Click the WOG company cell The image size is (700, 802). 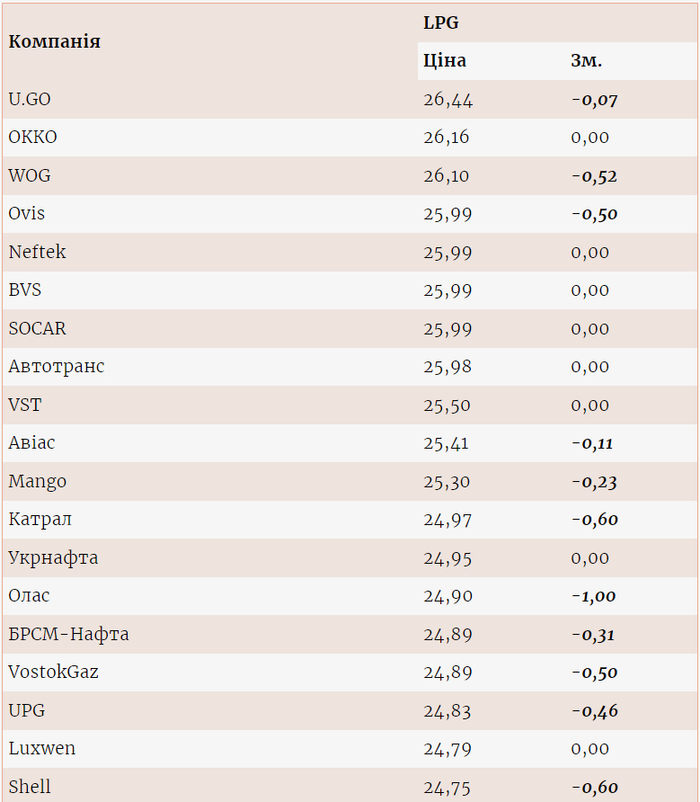pos(29,175)
